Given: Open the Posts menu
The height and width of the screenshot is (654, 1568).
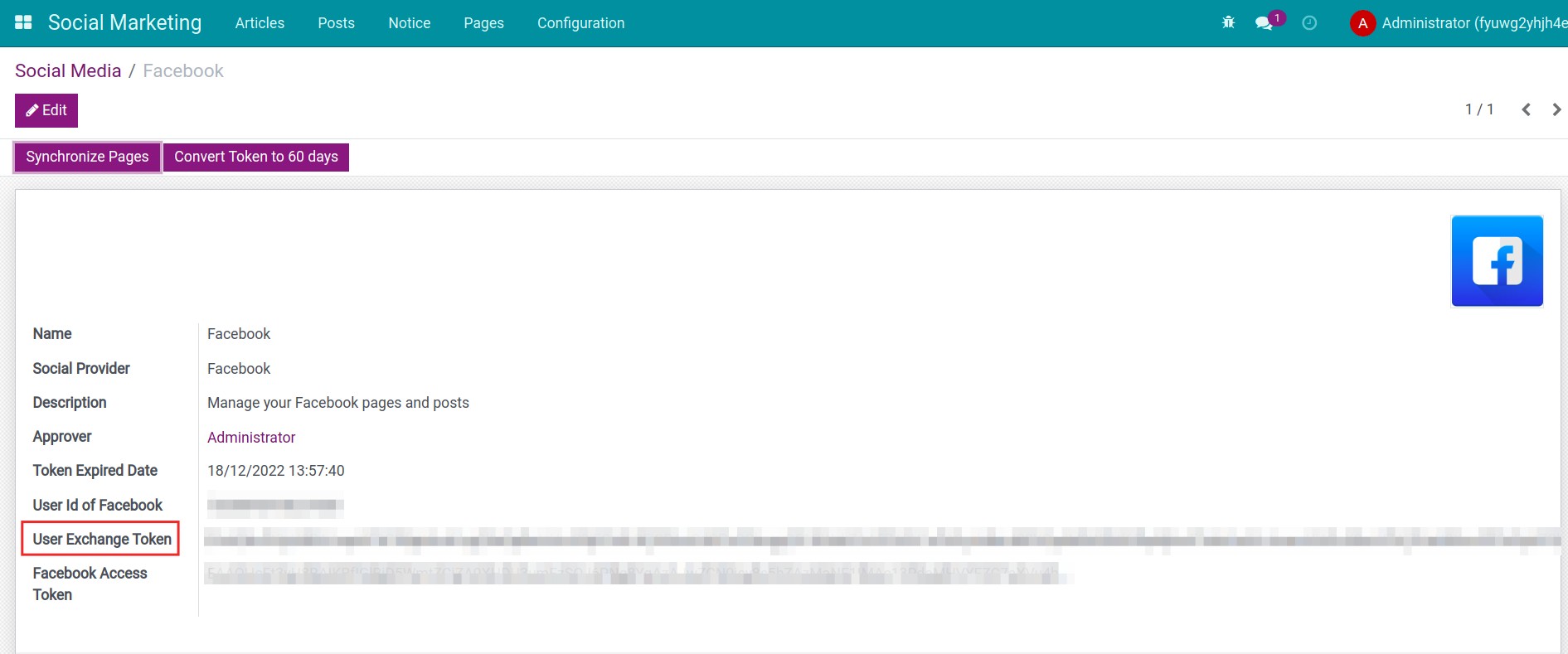Looking at the screenshot, I should tap(336, 23).
